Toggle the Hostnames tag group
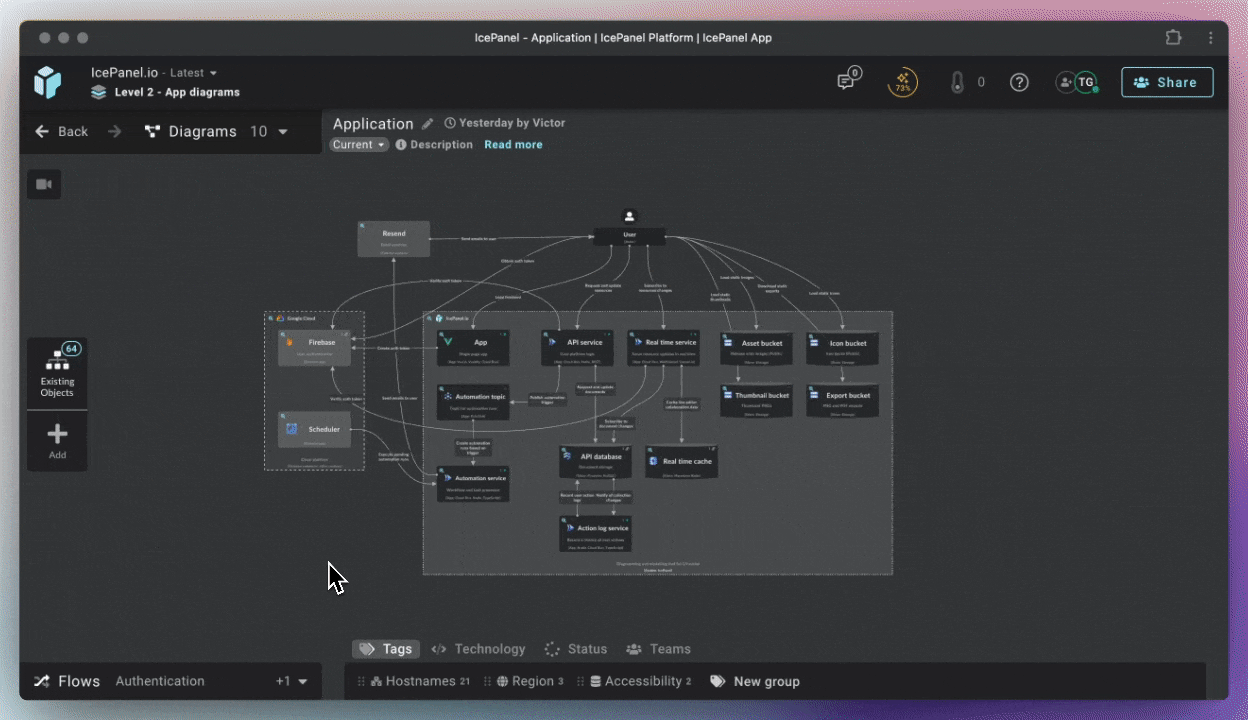Viewport: 1248px width, 720px height. (418, 681)
